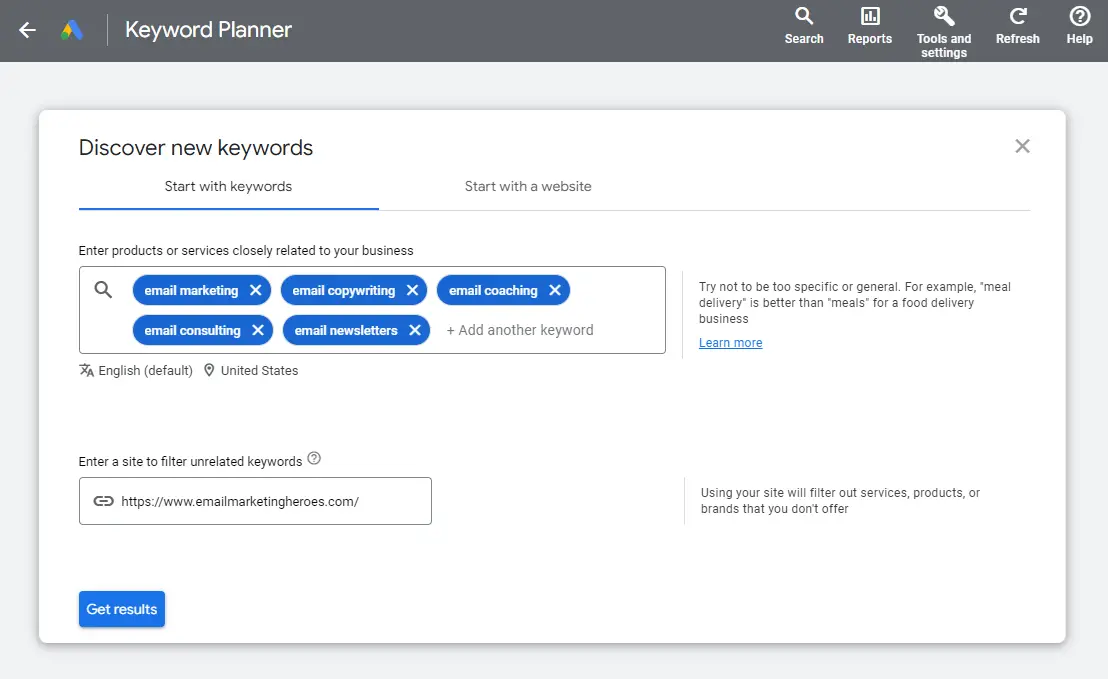
Task: Select the 'email newsletters' chip text
Action: pos(346,330)
